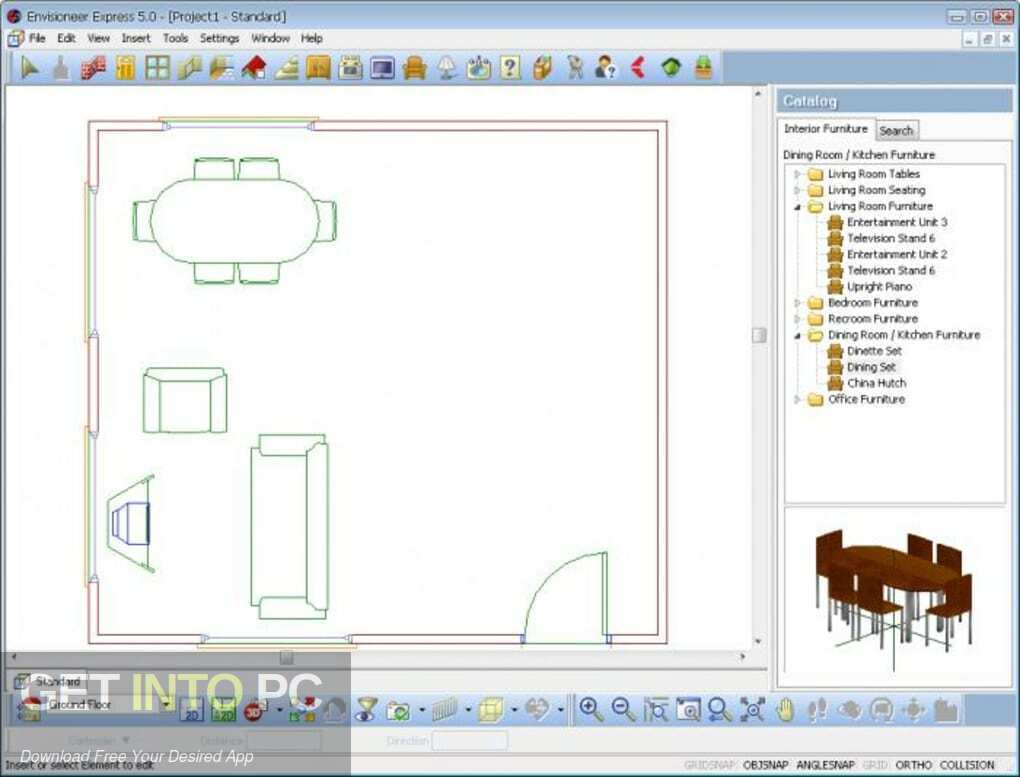This screenshot has width=1020, height=777.
Task: Click the funnel display filter icon
Action: (367, 710)
